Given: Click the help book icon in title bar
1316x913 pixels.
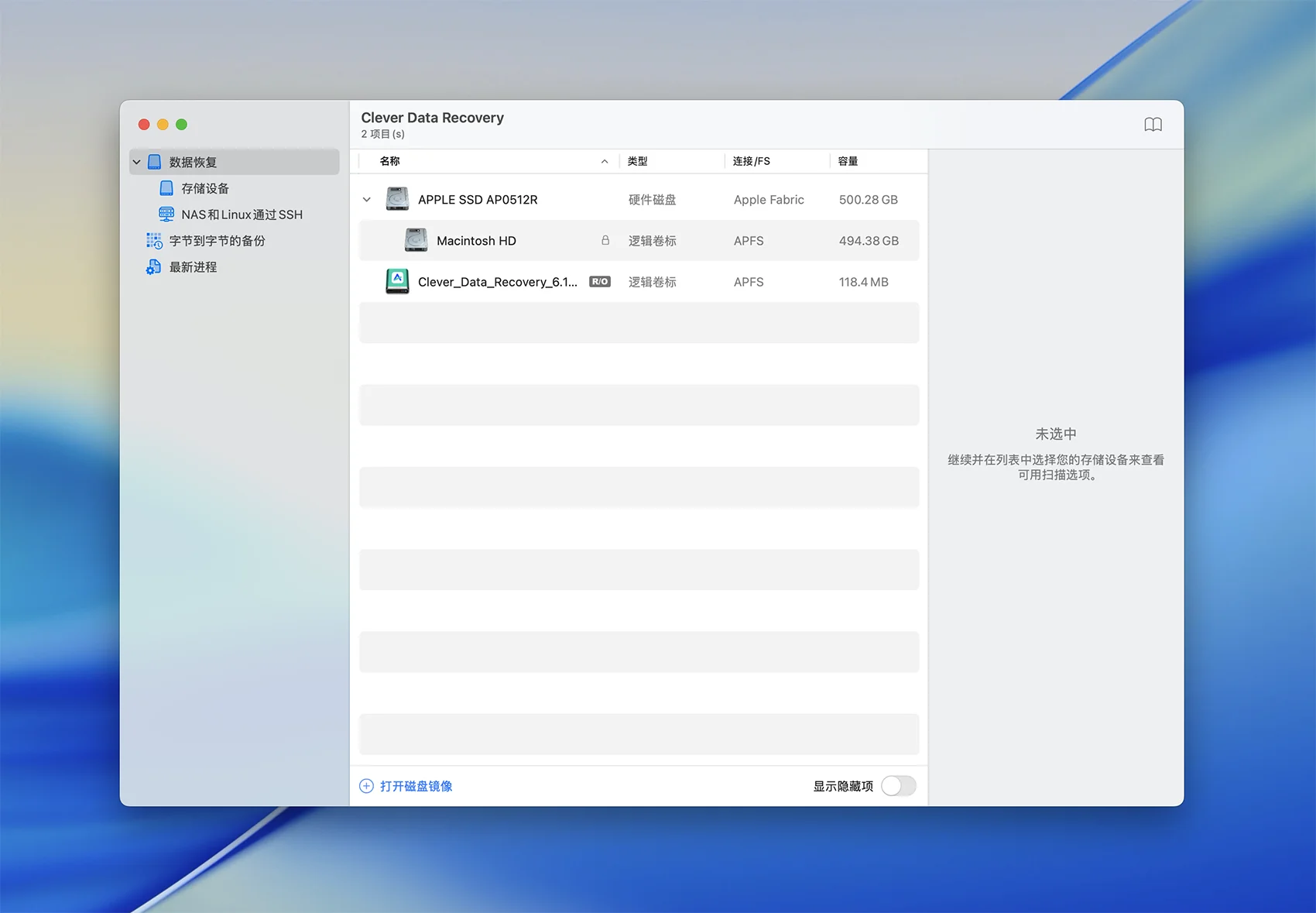Looking at the screenshot, I should point(1153,125).
